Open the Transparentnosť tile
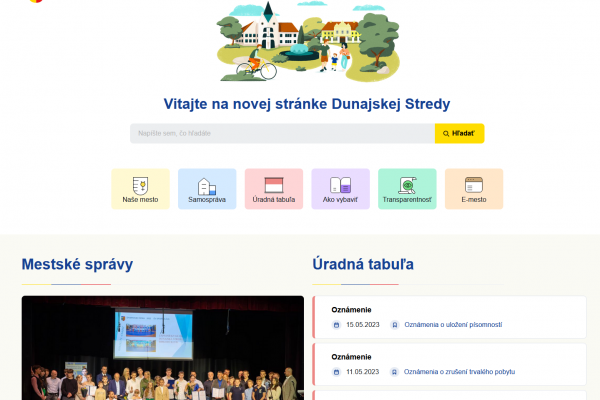Viewport: 600px width, 400px height. [407, 189]
